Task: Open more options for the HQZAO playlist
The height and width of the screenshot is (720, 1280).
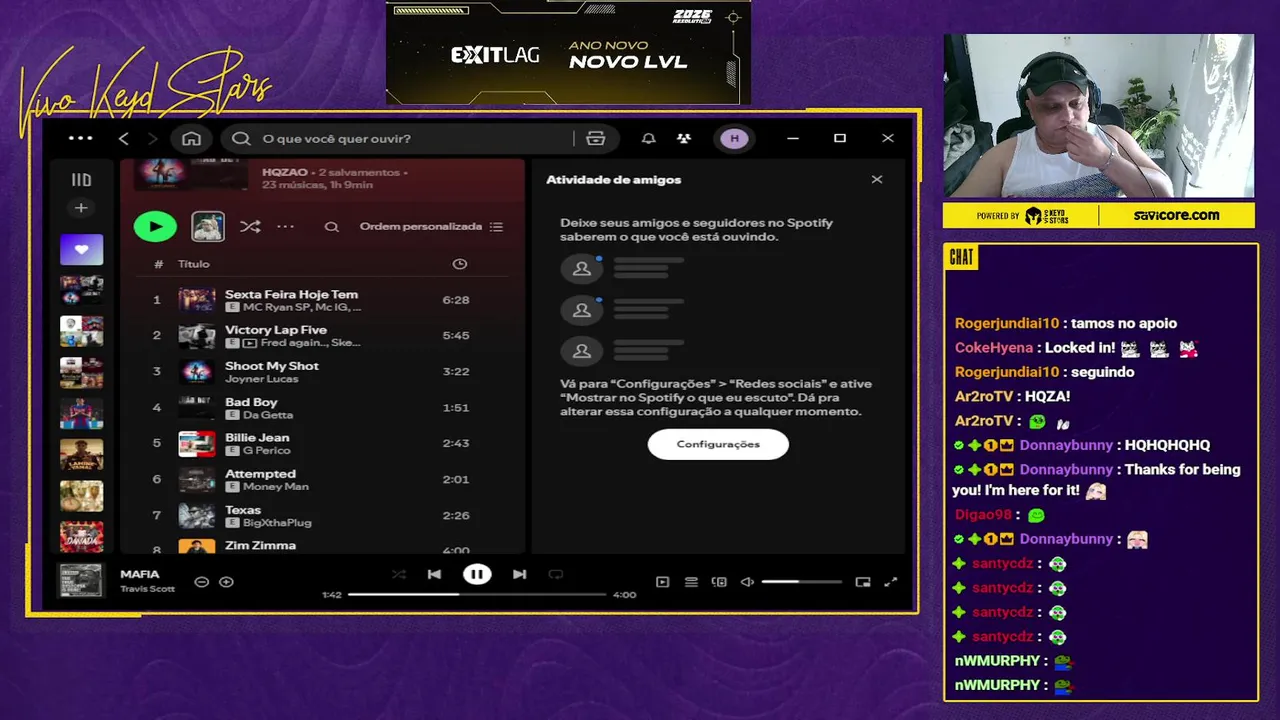Action: [286, 227]
